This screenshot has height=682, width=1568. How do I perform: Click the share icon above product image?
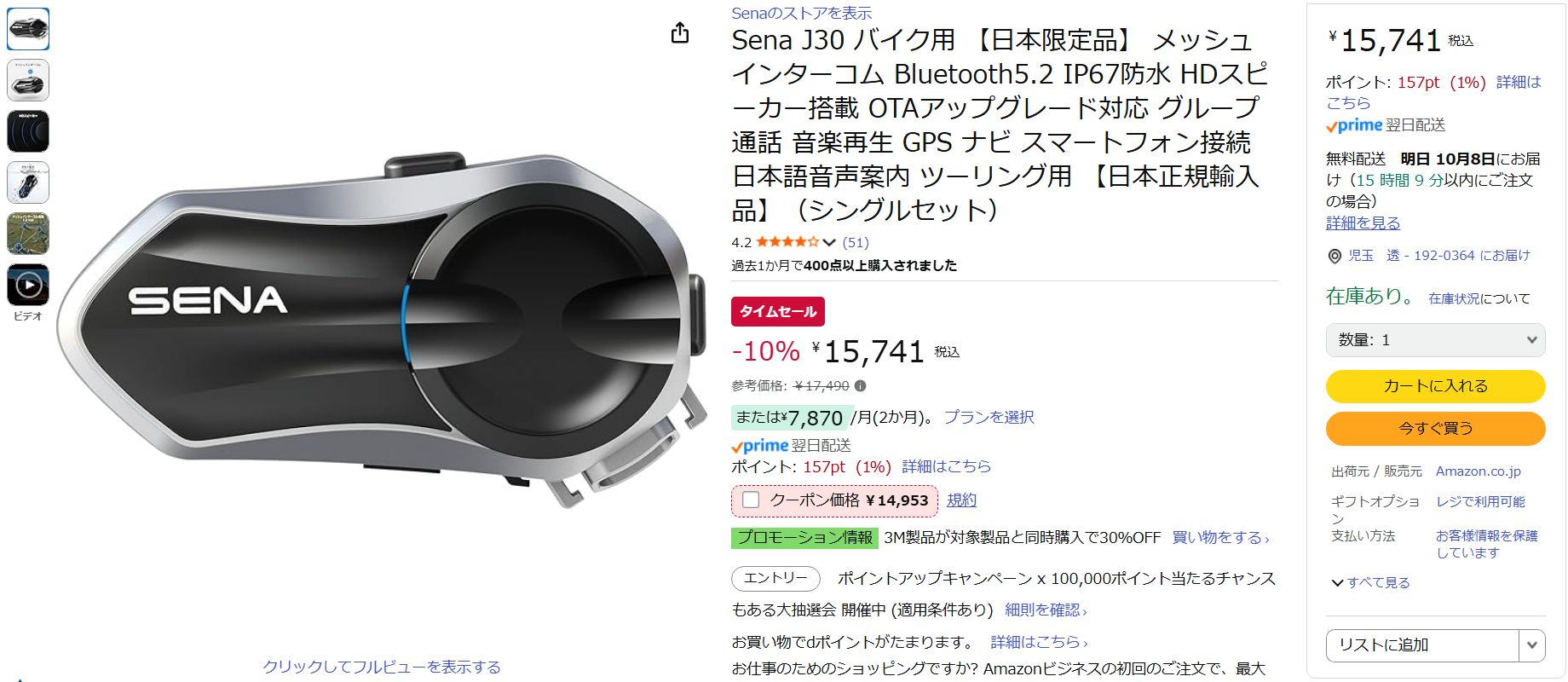click(x=679, y=33)
